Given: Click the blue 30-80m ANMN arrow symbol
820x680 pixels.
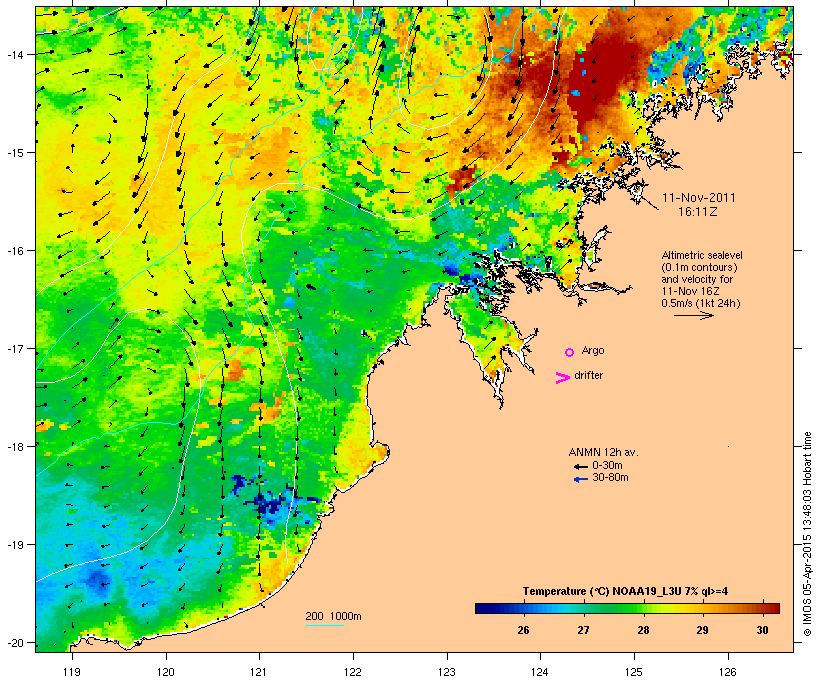Looking at the screenshot, I should click(x=580, y=479).
